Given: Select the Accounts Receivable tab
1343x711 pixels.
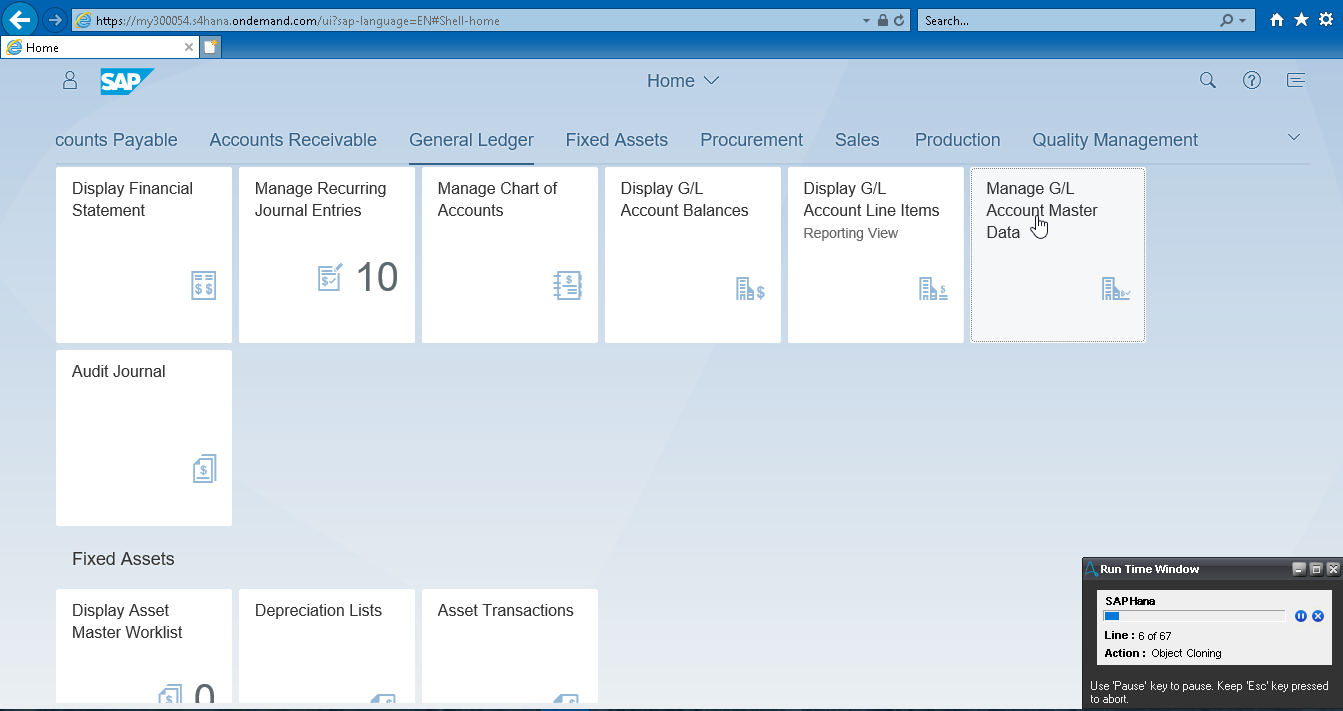Looking at the screenshot, I should point(293,140).
